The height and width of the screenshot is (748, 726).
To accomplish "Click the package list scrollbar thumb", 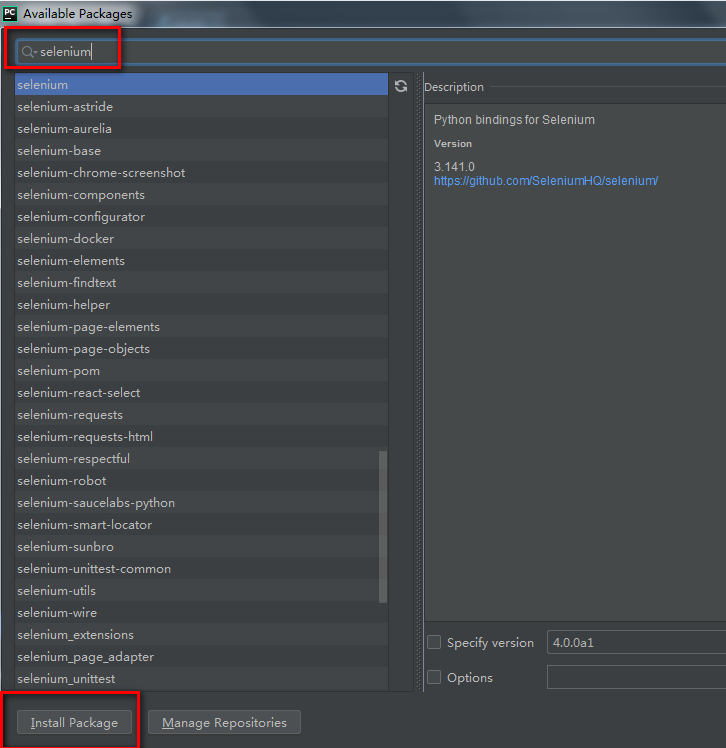I will click(383, 527).
